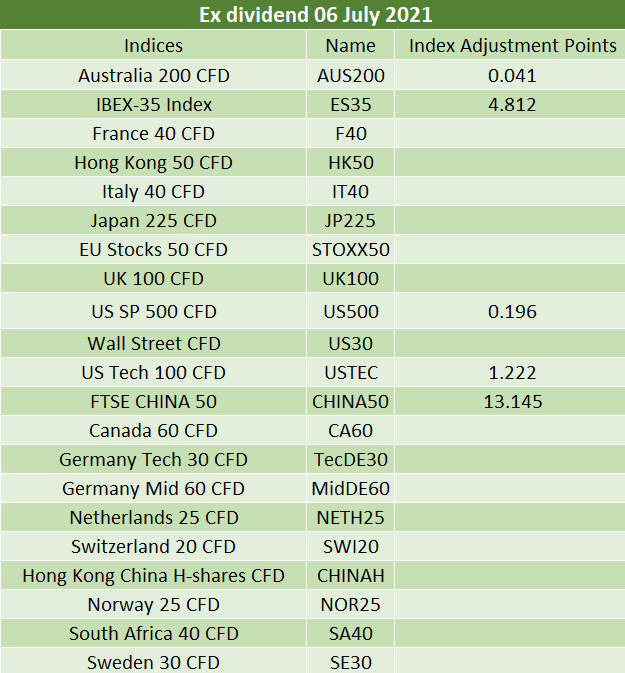Select the 'IBEX-35 Index' row label
This screenshot has height=673, width=625.
(153, 105)
